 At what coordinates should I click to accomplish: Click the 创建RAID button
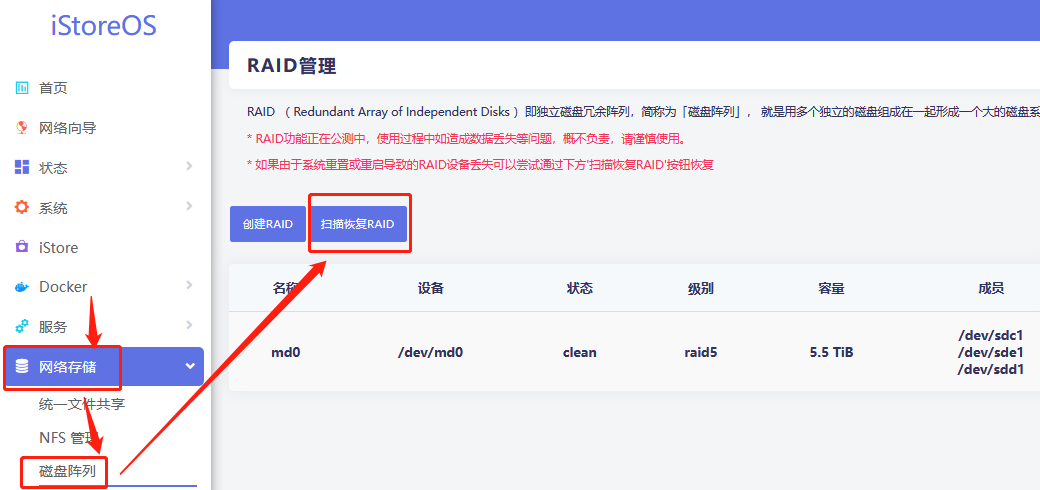click(x=268, y=224)
